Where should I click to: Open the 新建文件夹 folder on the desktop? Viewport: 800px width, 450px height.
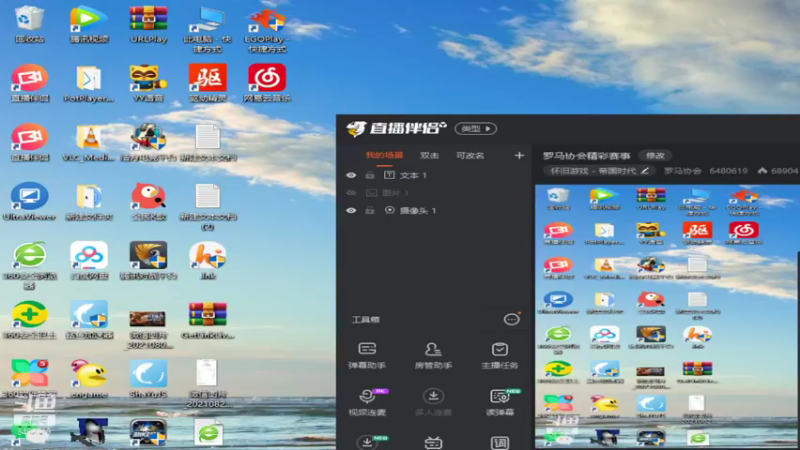click(89, 202)
